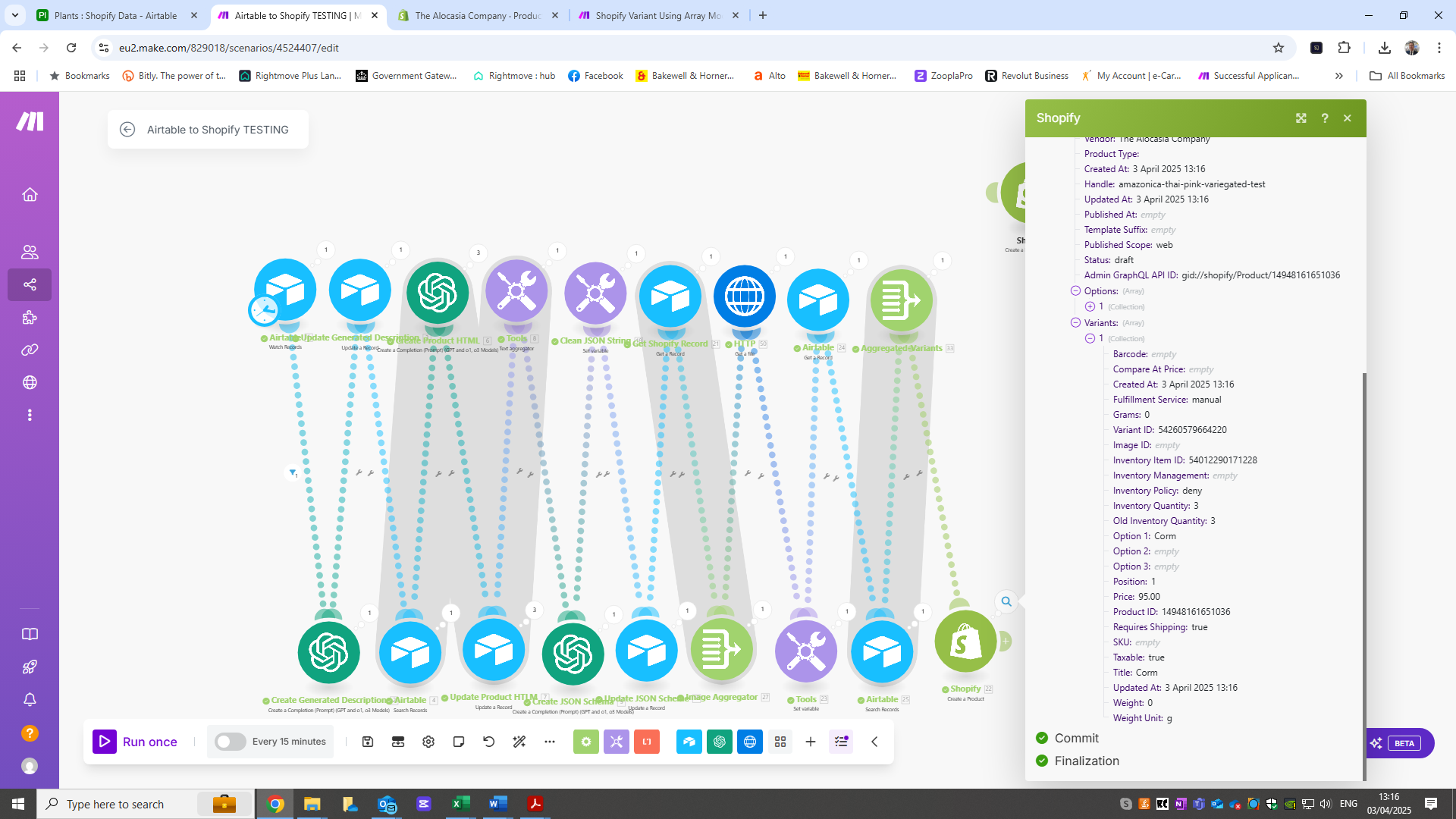
Task: Switch to Plants Shopify Data Airtable tab
Action: pos(115,15)
